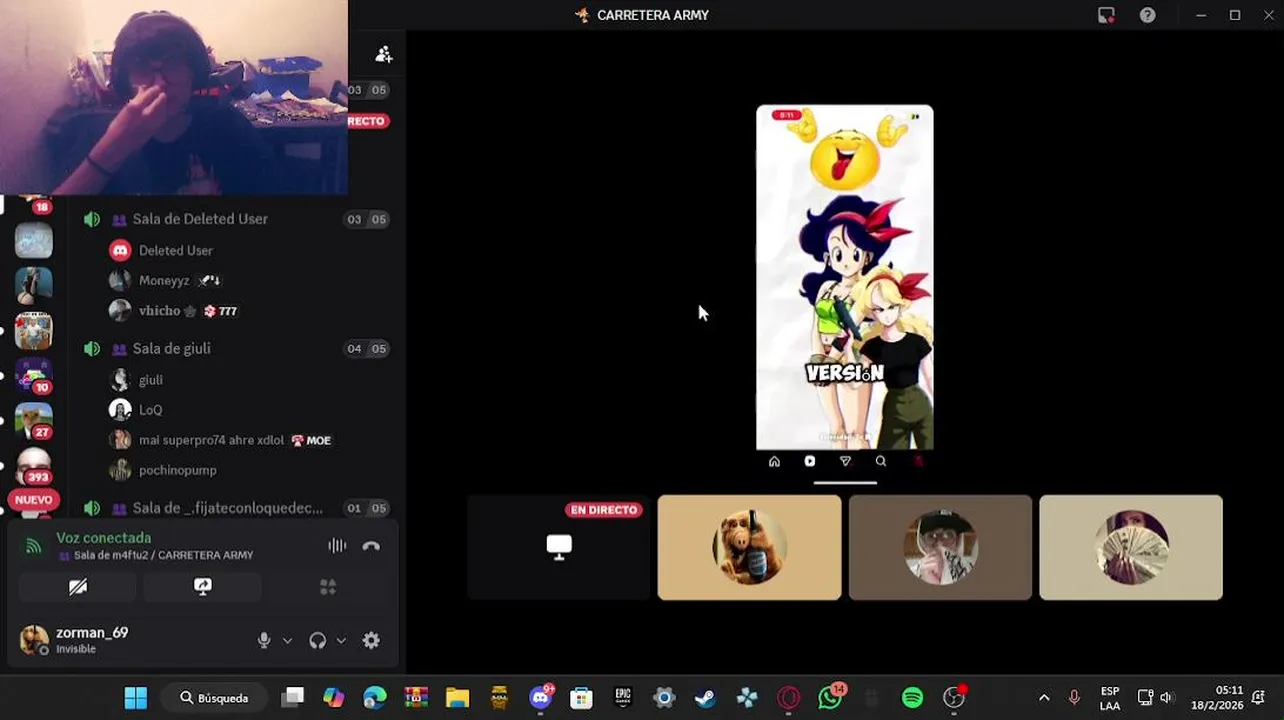The image size is (1284, 720).
Task: Open Discord user settings gear
Action: tap(371, 640)
